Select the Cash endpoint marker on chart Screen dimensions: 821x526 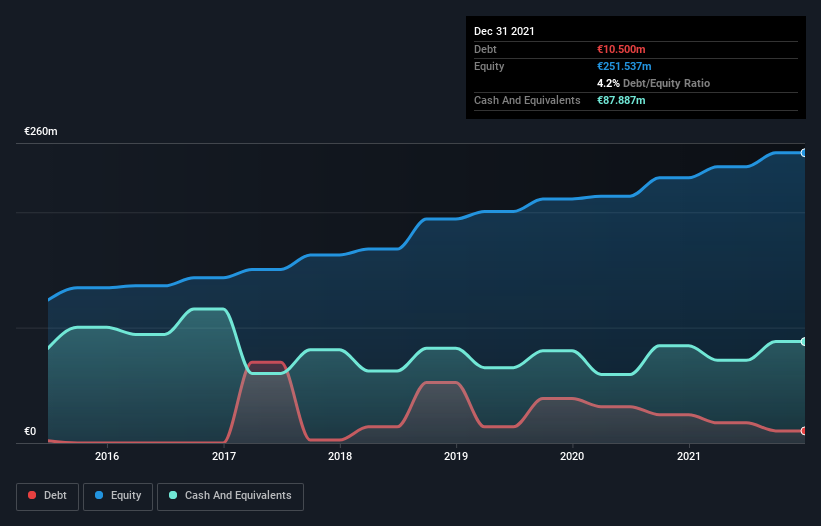pos(804,341)
